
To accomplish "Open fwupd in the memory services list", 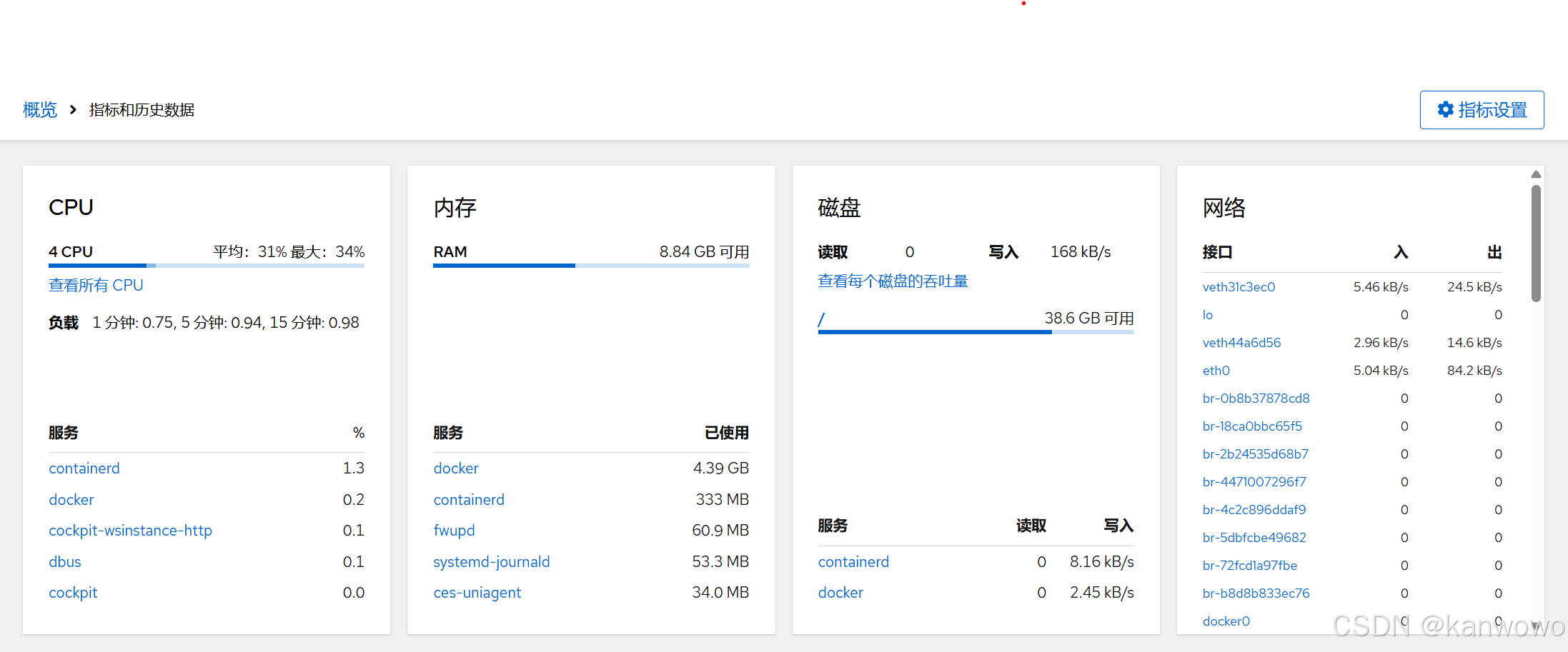I will pos(454,530).
